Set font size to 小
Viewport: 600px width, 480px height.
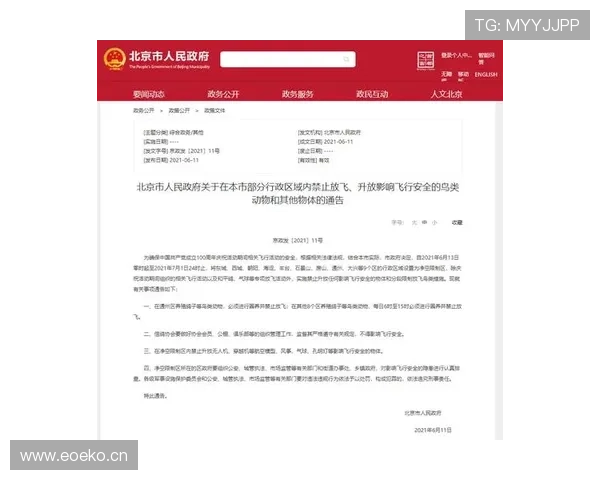point(434,222)
